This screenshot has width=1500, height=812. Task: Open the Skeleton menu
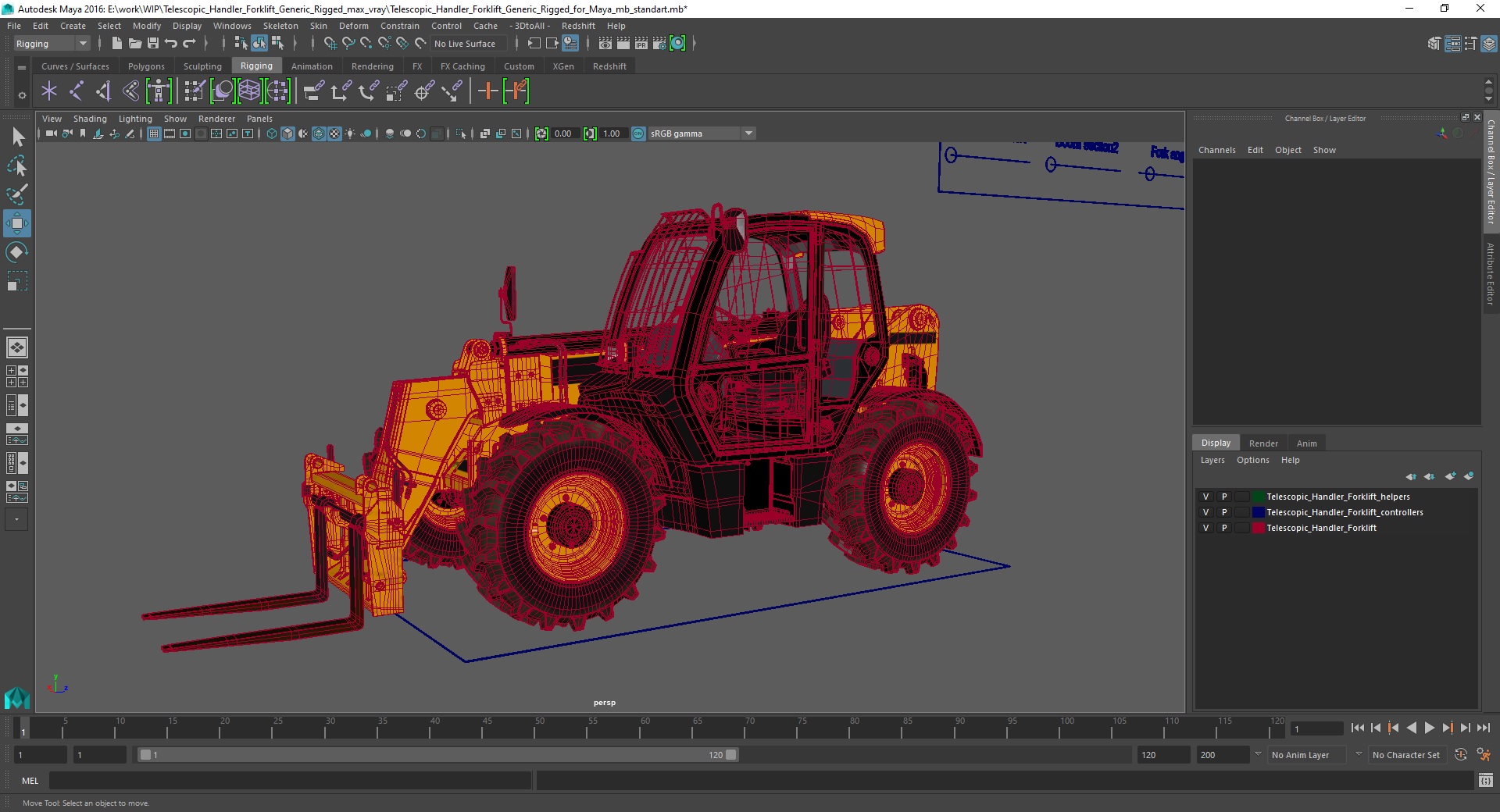coord(280,26)
